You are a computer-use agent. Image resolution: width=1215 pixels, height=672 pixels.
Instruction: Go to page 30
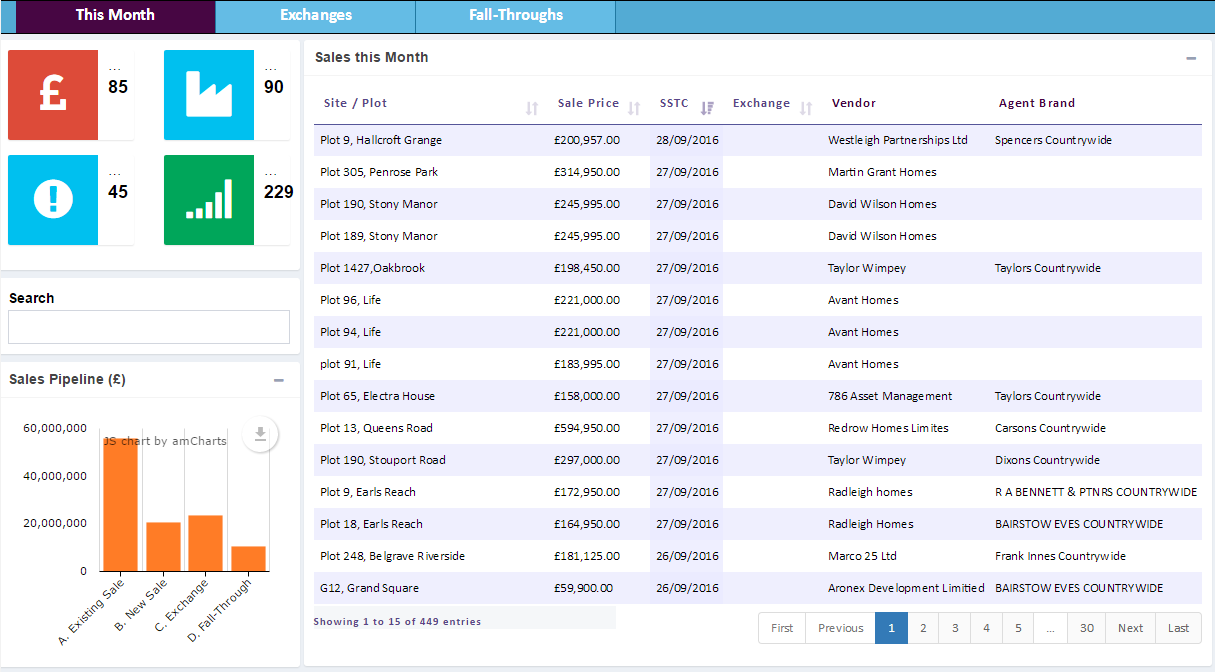pyautogui.click(x=1087, y=628)
